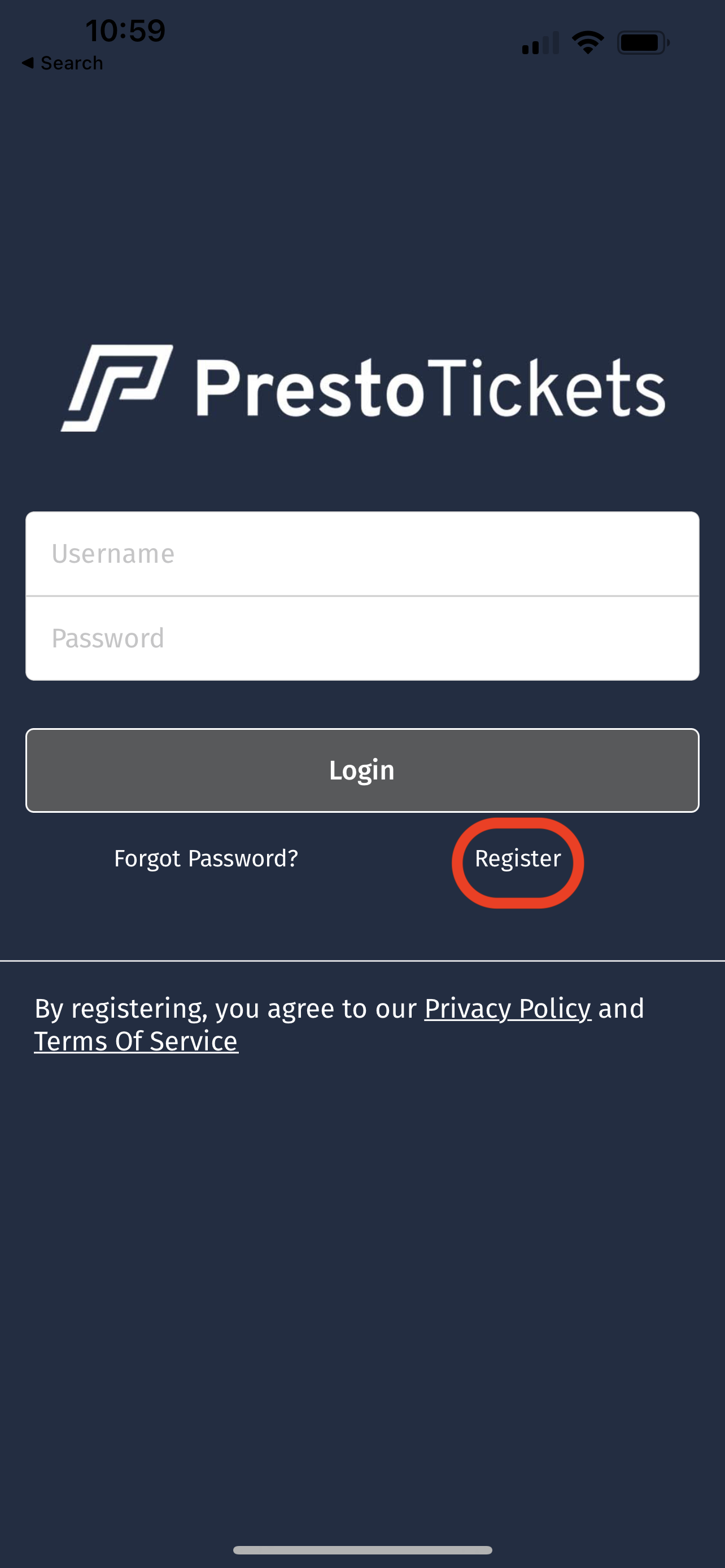Viewport: 725px width, 1568px height.
Task: Tap the Password input field
Action: pyautogui.click(x=362, y=638)
